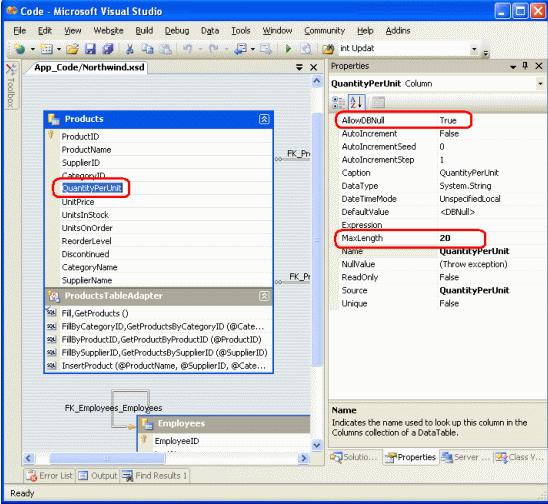The width and height of the screenshot is (548, 504).
Task: Select Alphabetical sort icon in Properties
Action: tap(357, 102)
